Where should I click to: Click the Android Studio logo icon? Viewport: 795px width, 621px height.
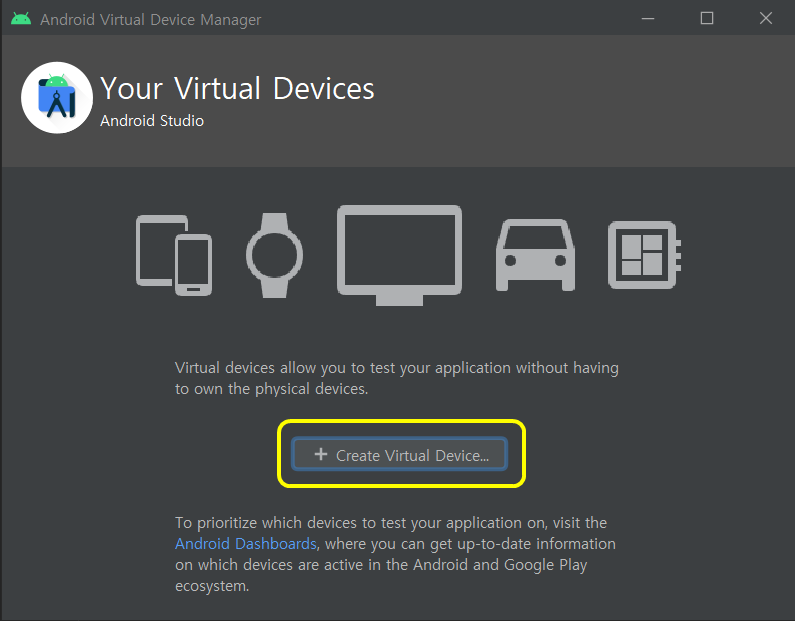[57, 98]
